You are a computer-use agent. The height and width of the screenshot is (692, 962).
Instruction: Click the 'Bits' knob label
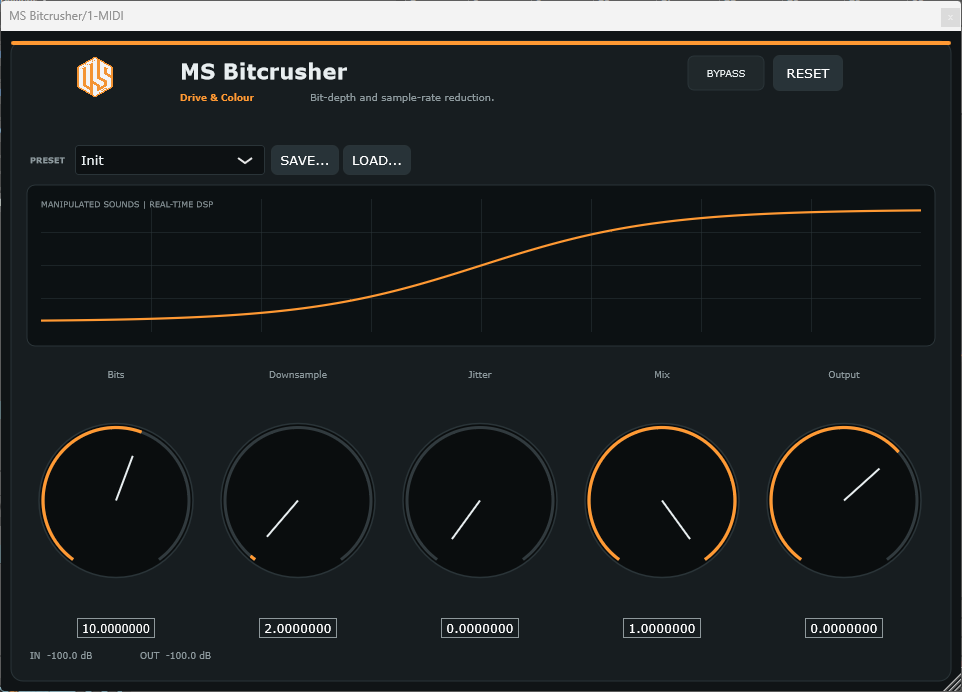coord(116,375)
